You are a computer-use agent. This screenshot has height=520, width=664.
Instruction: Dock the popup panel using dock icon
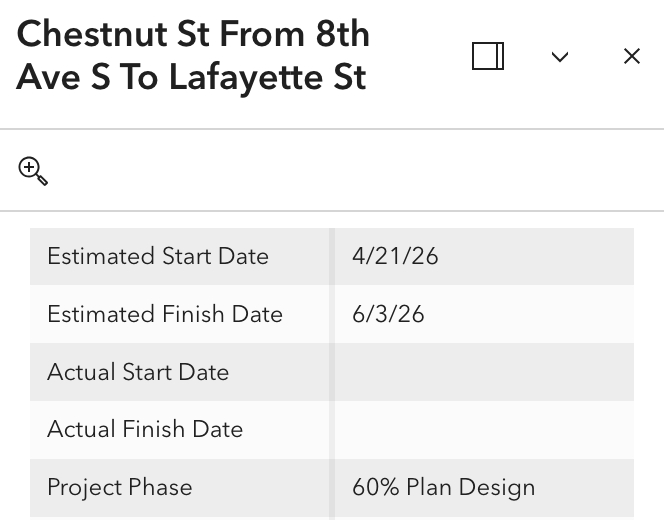tap(488, 56)
